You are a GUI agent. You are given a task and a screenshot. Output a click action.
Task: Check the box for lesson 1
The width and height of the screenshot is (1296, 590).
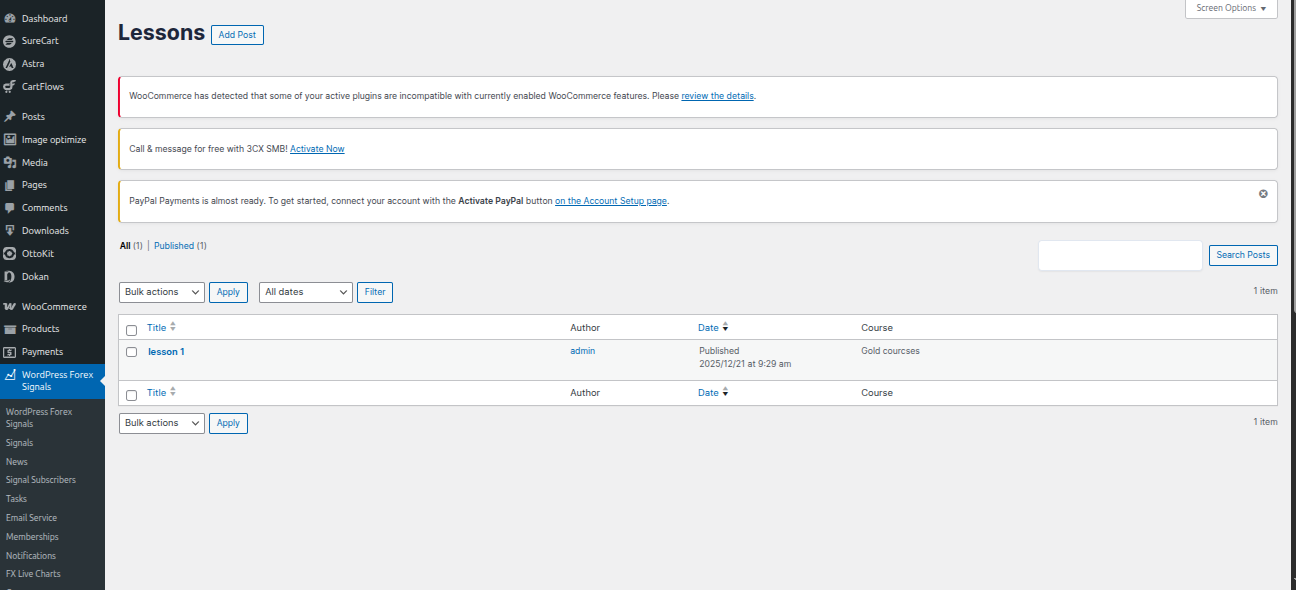pos(131,352)
